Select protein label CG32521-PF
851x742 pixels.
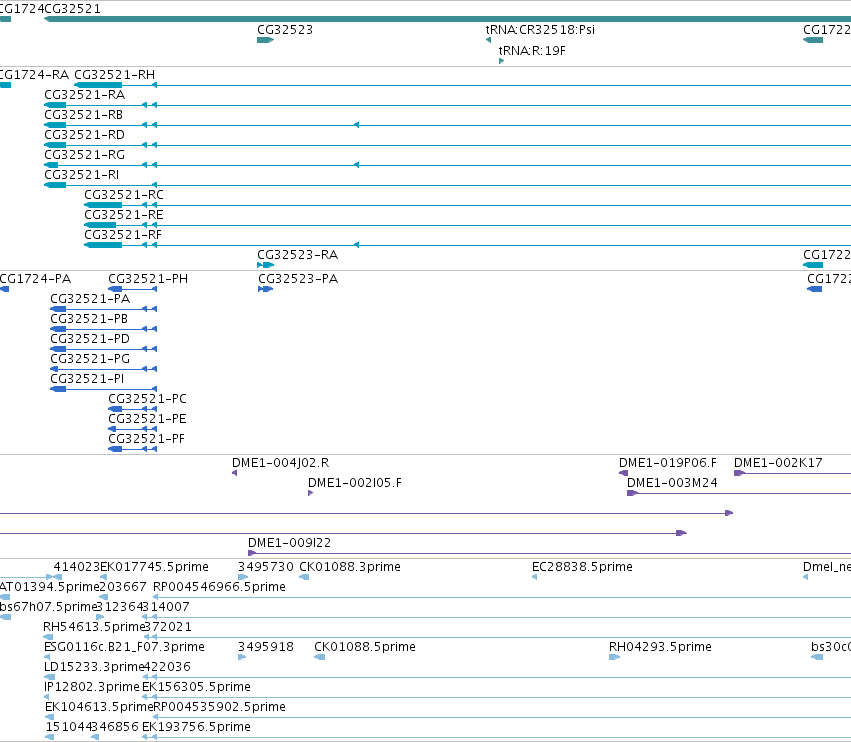pyautogui.click(x=147, y=439)
